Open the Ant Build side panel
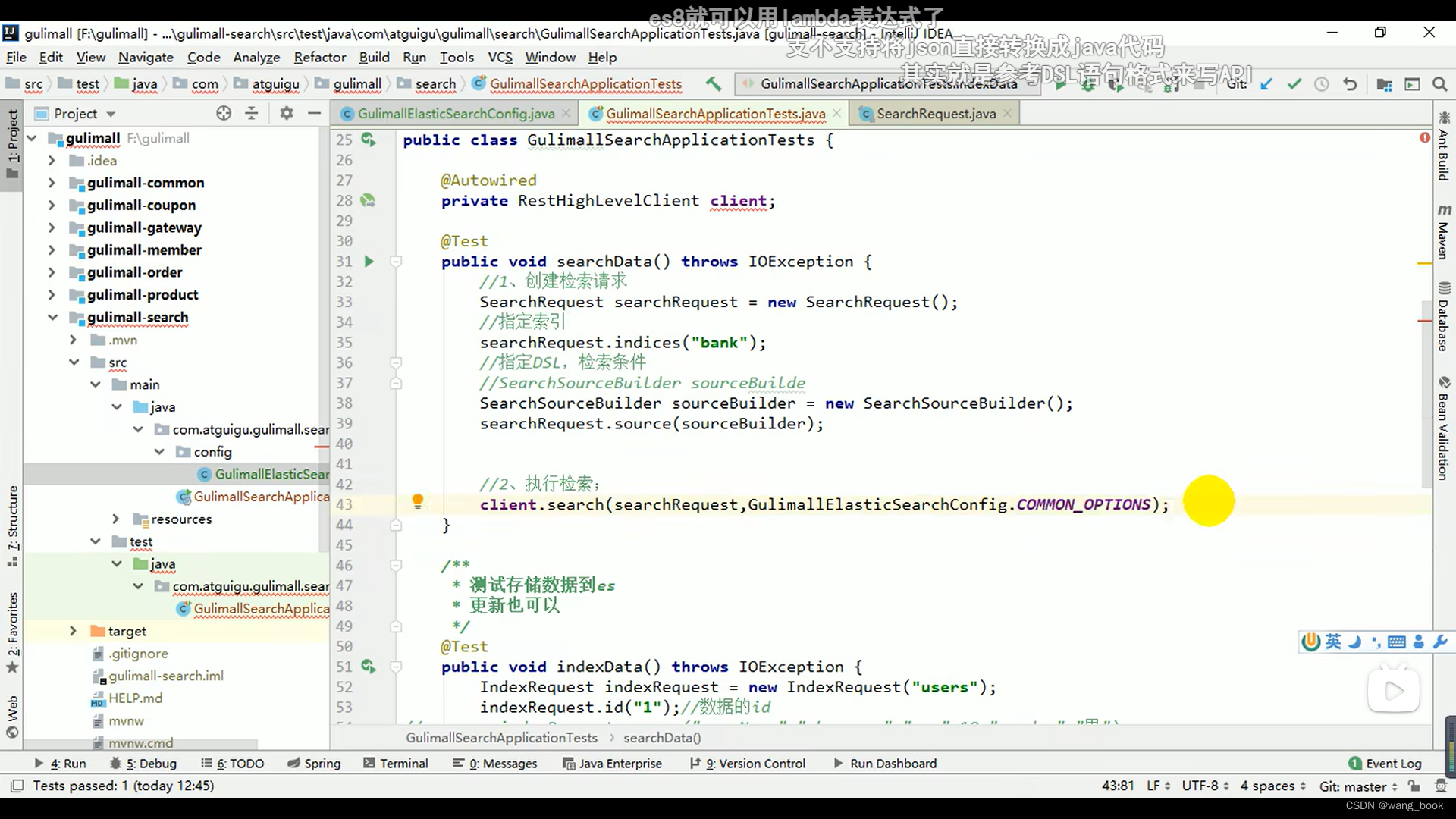The height and width of the screenshot is (819, 1456). click(x=1443, y=147)
